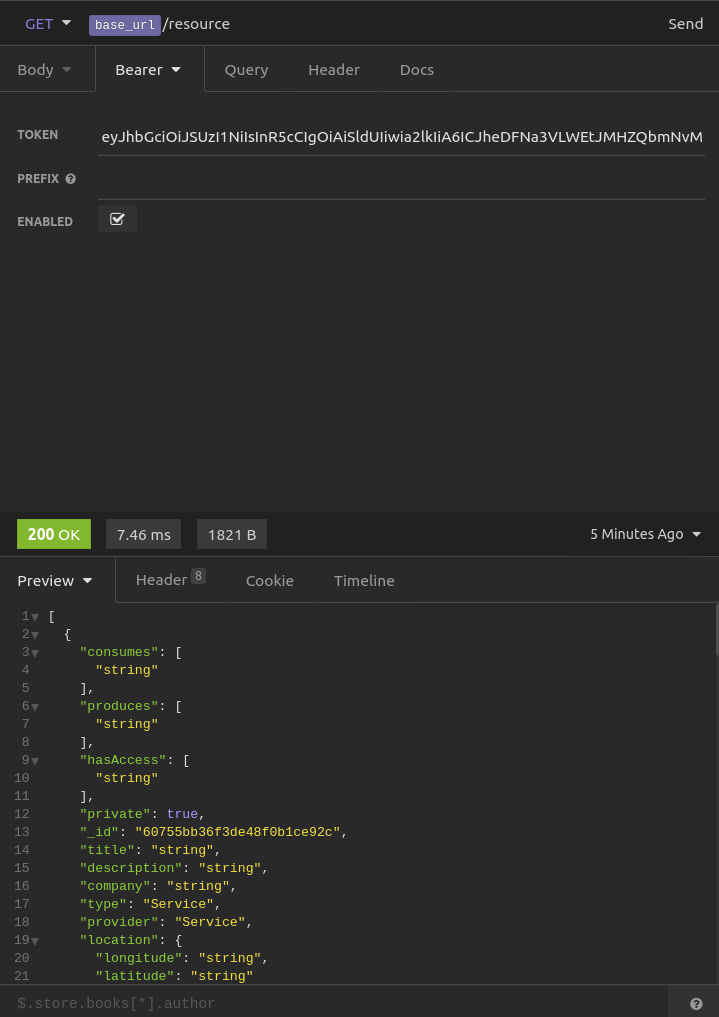This screenshot has height=1017, width=719.
Task: Click the "title": "string" line
Action: pyautogui.click(x=150, y=850)
